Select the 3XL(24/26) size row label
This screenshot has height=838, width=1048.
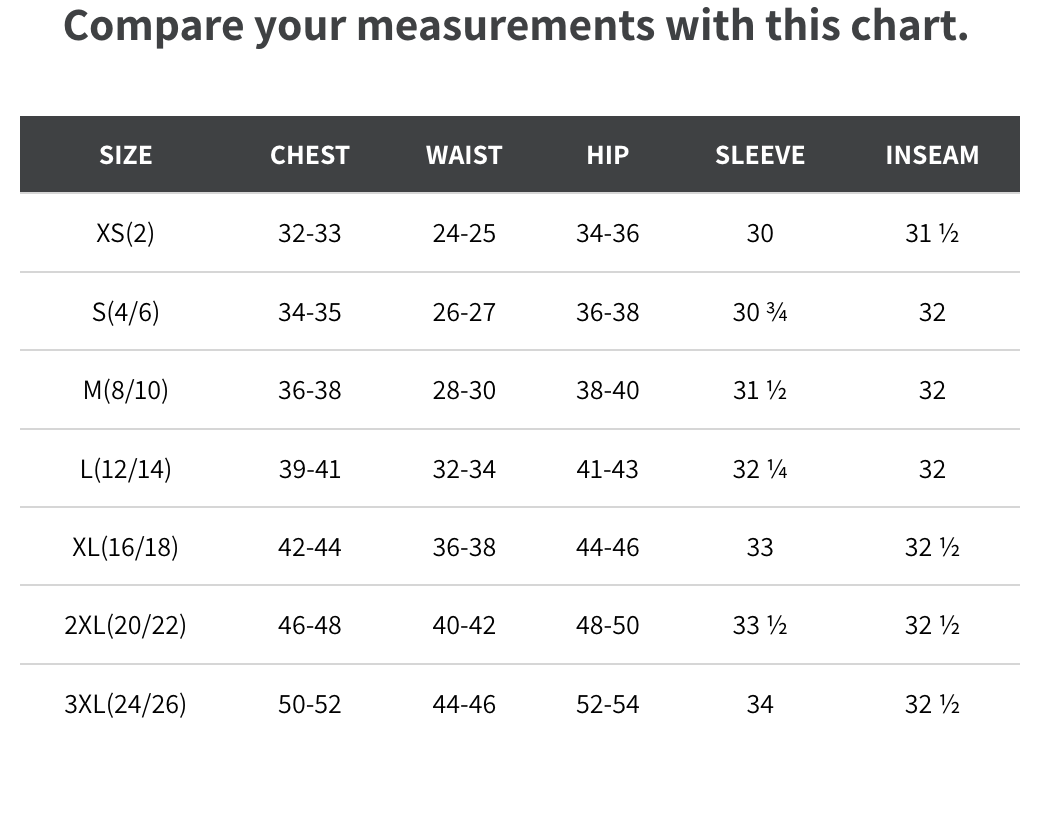pos(126,704)
